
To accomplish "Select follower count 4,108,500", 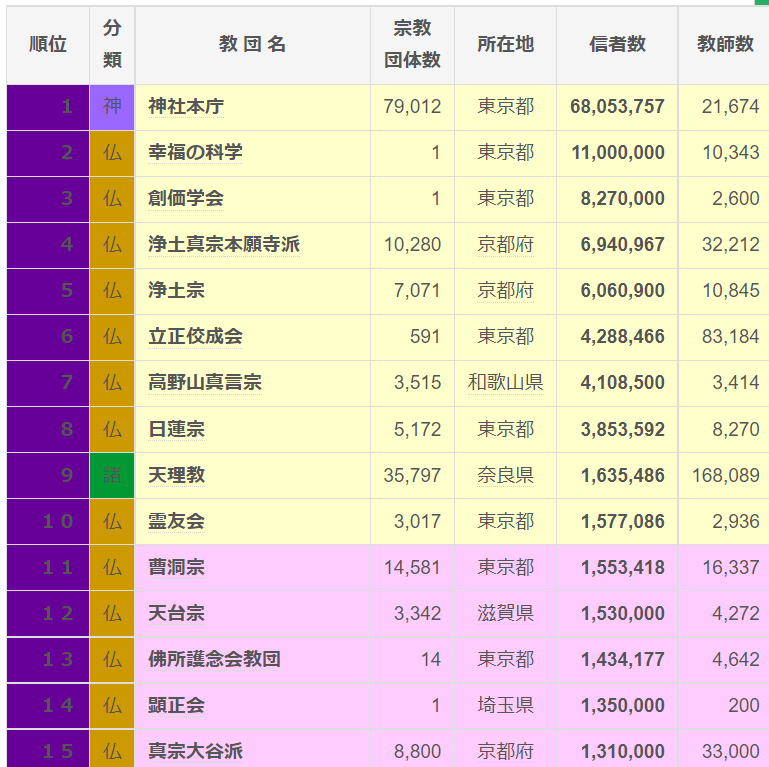I will point(623,383).
